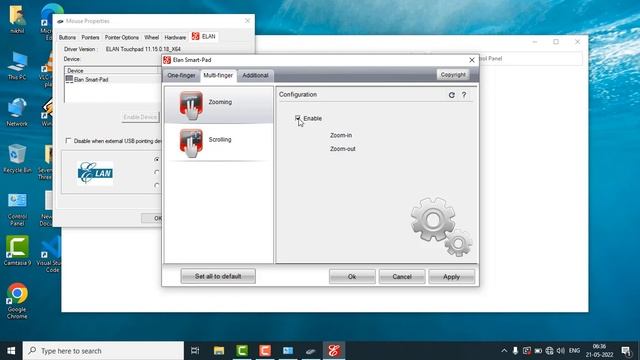
Task: Launch Camtasia 9 desktop shortcut
Action: coord(17,251)
